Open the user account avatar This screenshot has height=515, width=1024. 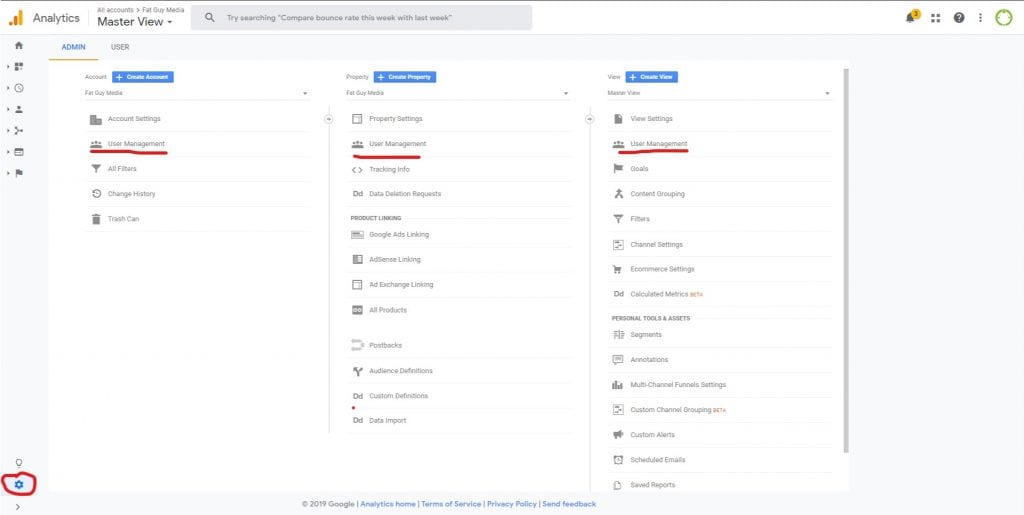tap(1004, 18)
